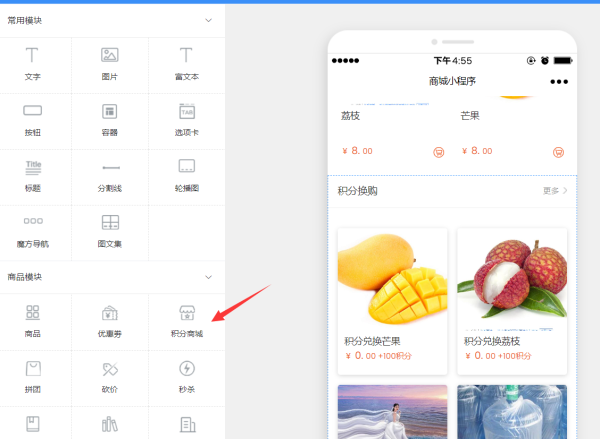The image size is (600, 439).
Task: Add the 秒杀 flash sale module
Action: [187, 377]
